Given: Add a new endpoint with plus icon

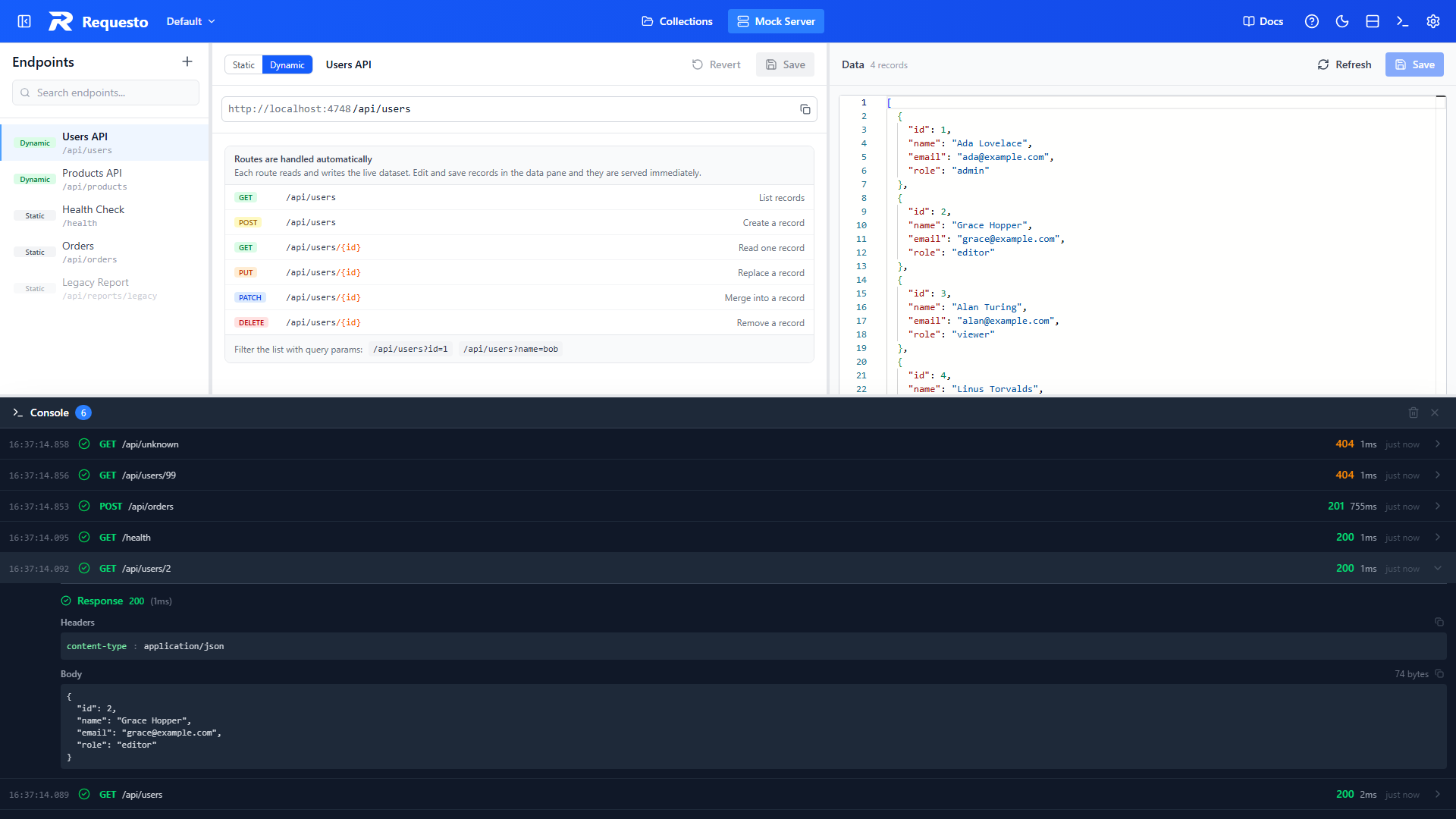Looking at the screenshot, I should coord(187,61).
